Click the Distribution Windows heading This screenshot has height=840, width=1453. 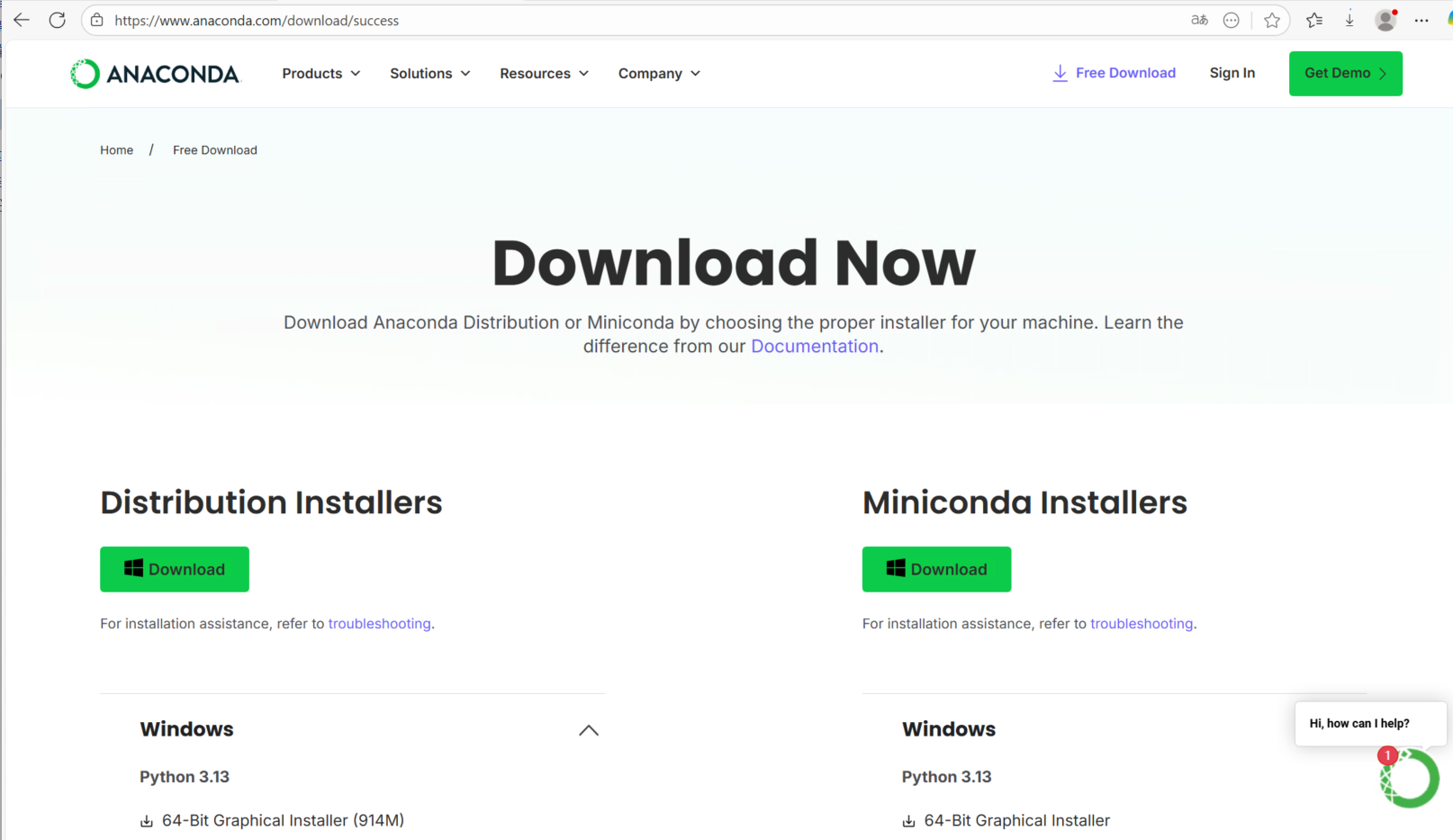click(x=186, y=729)
